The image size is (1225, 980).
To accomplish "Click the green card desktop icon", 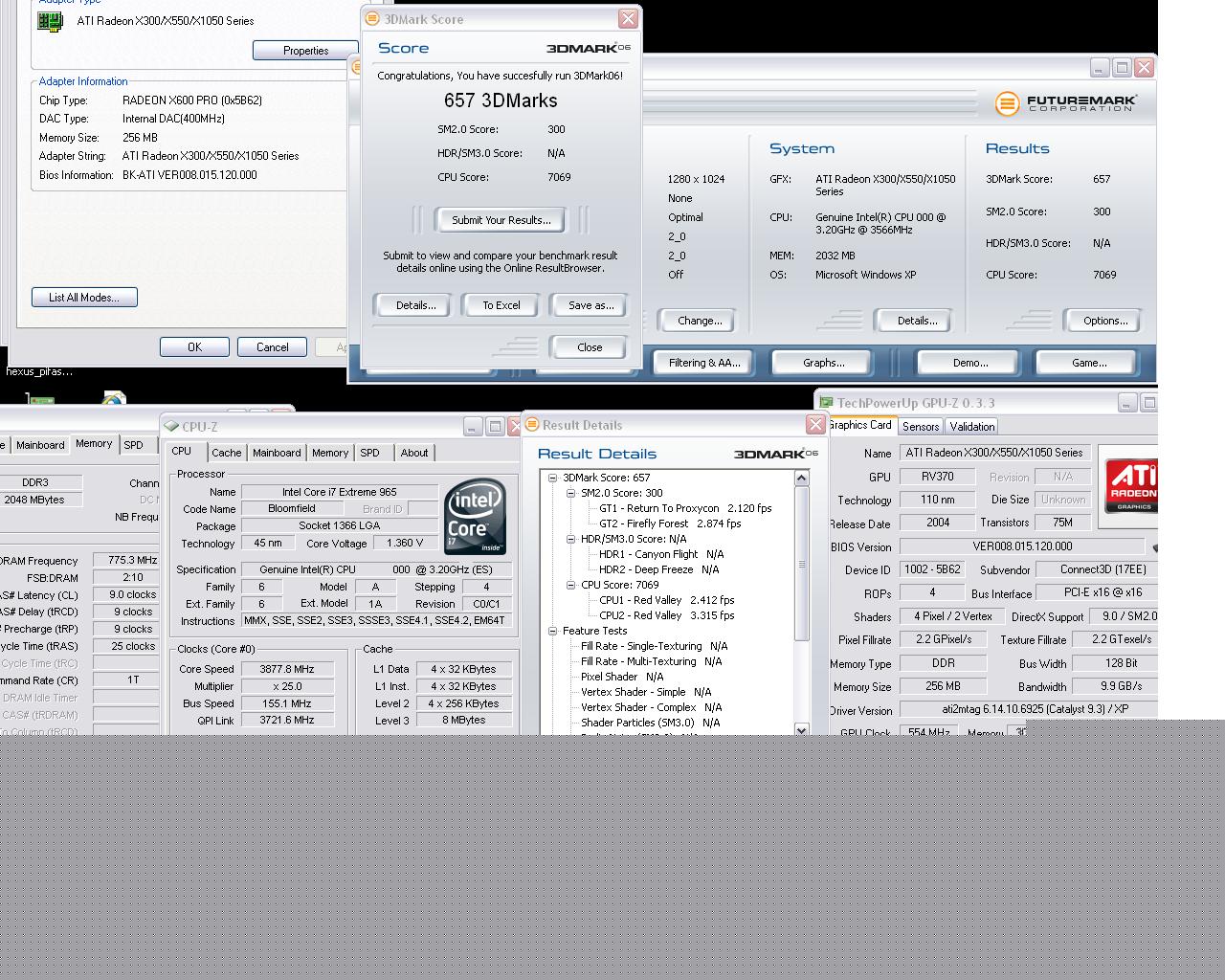I will click(x=39, y=399).
